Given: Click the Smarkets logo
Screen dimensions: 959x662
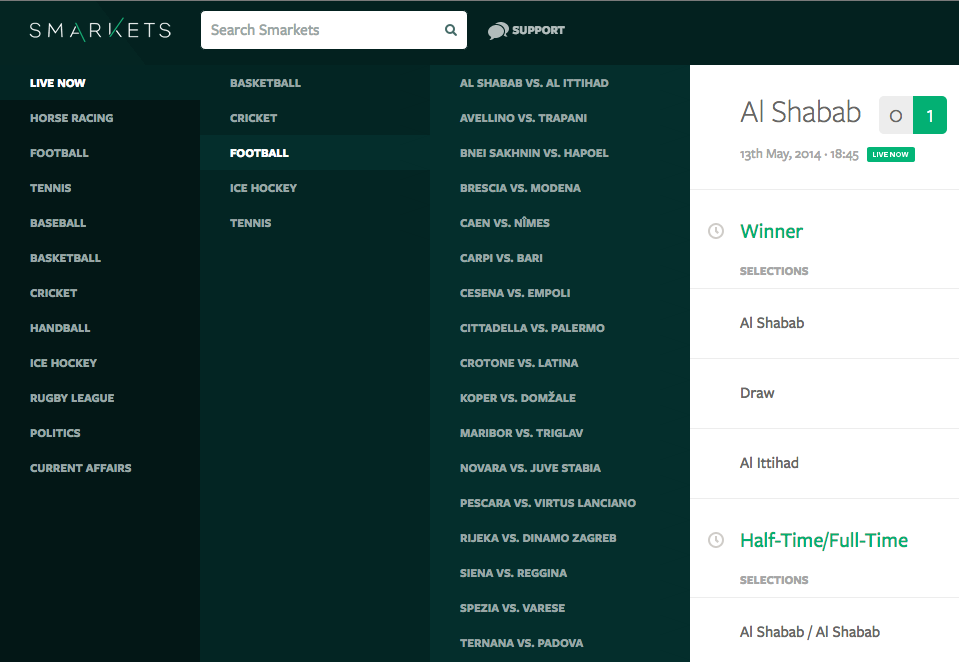Looking at the screenshot, I should (x=100, y=29).
